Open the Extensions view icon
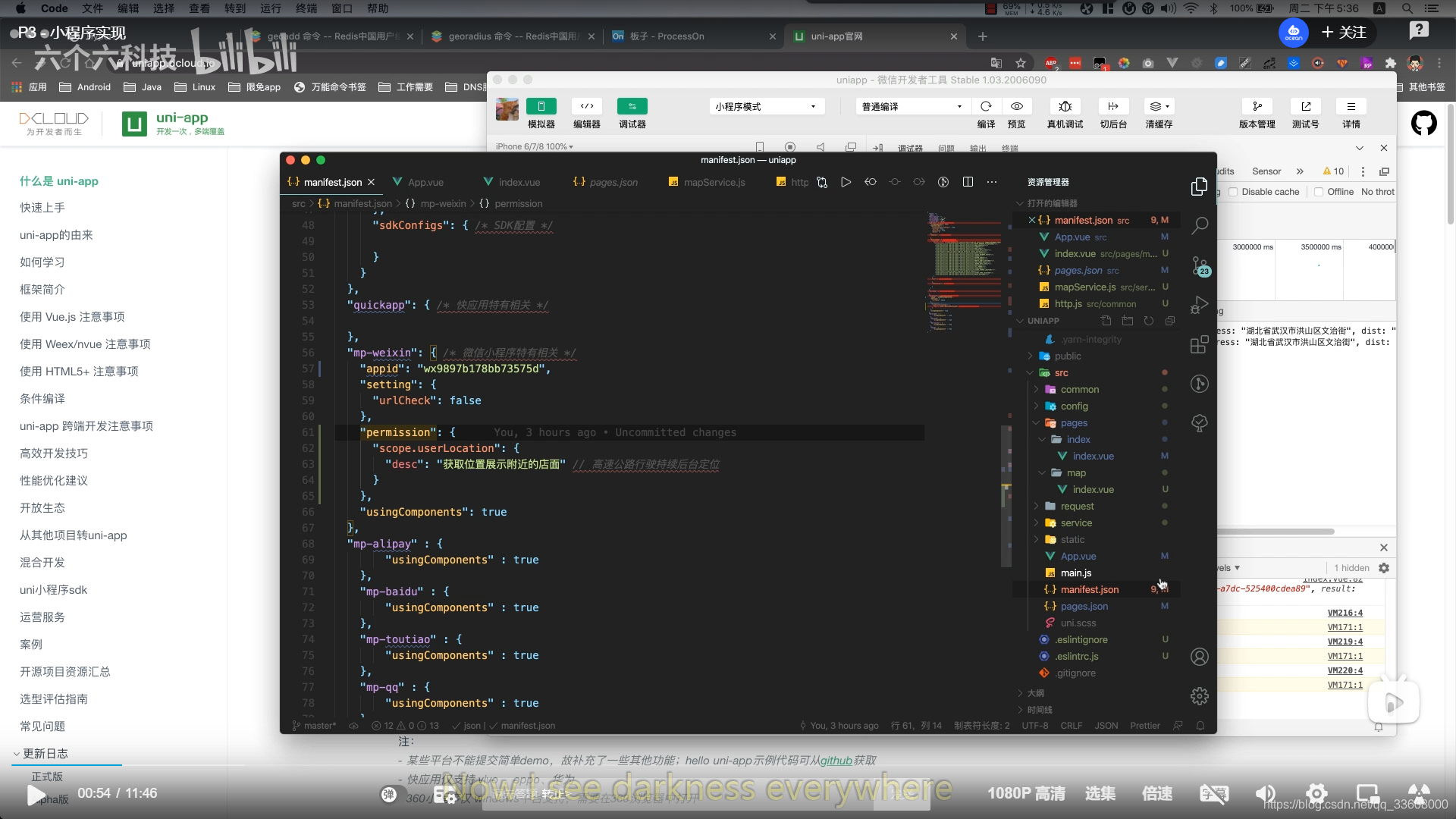The height and width of the screenshot is (819, 1456). click(x=1199, y=344)
